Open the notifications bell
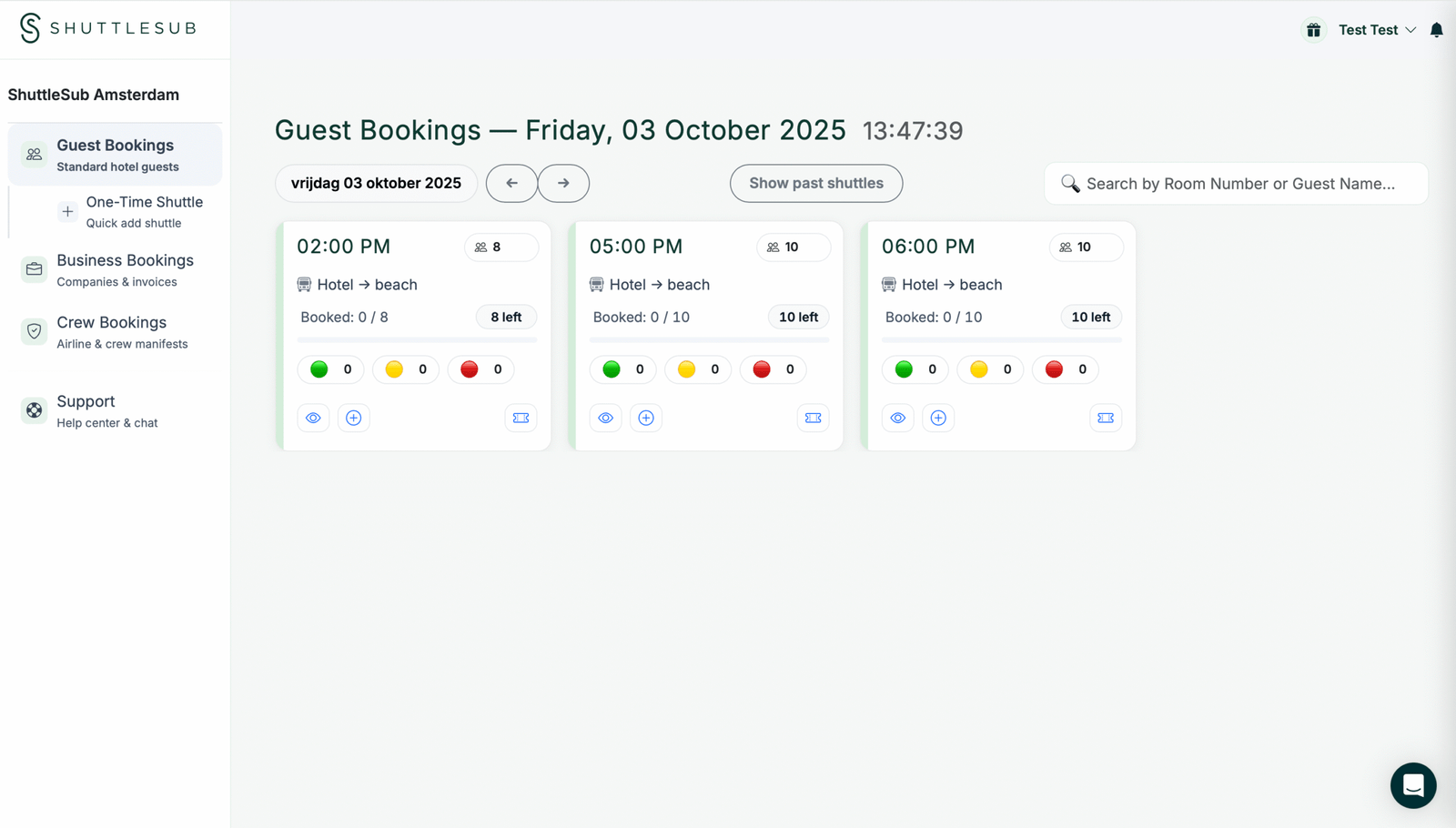This screenshot has width=1456, height=828. (x=1436, y=30)
